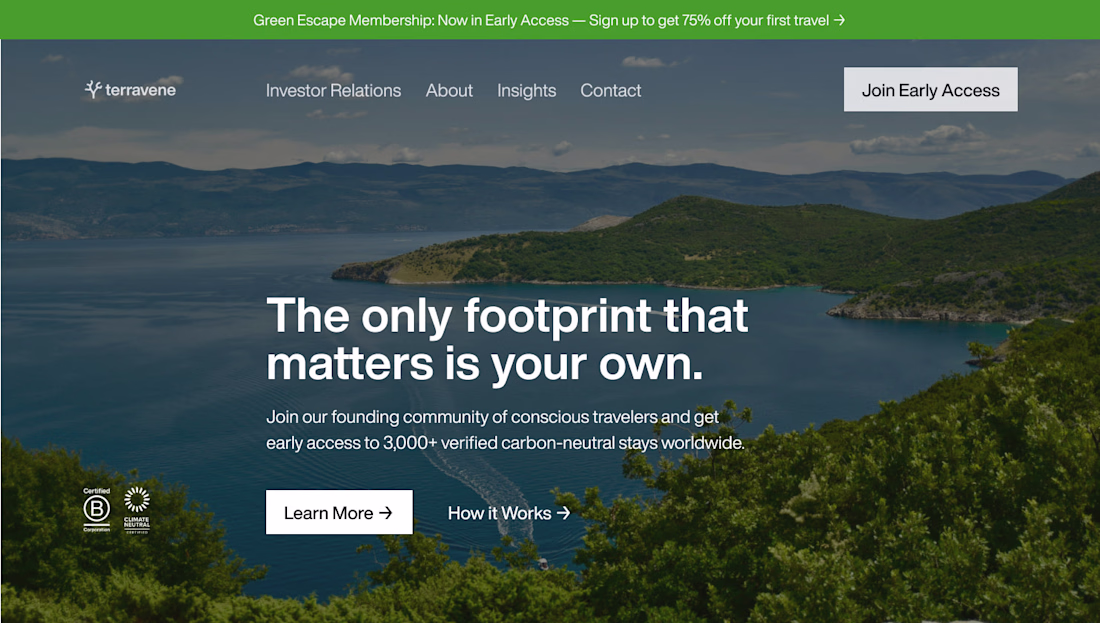
Task: Open the Certified B Corporation badge
Action: click(97, 510)
